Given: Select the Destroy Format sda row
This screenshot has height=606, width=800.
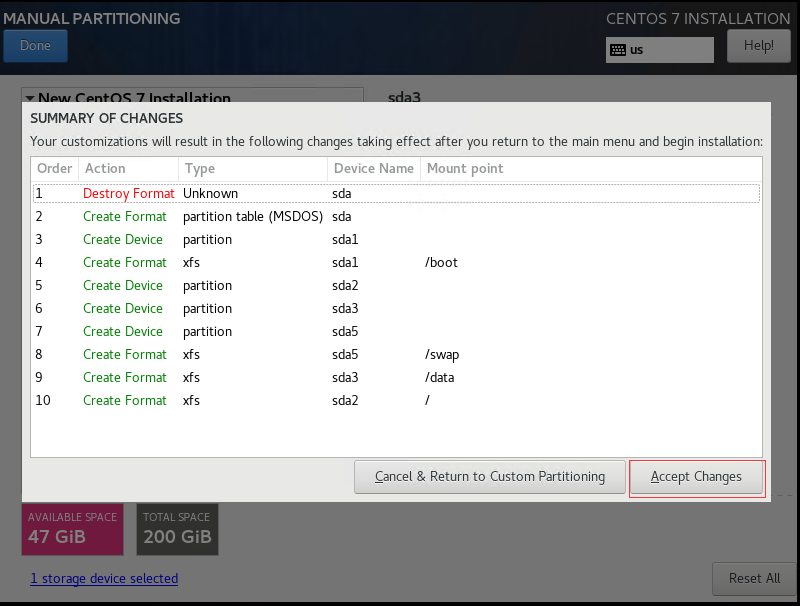Looking at the screenshot, I should (x=396, y=193).
